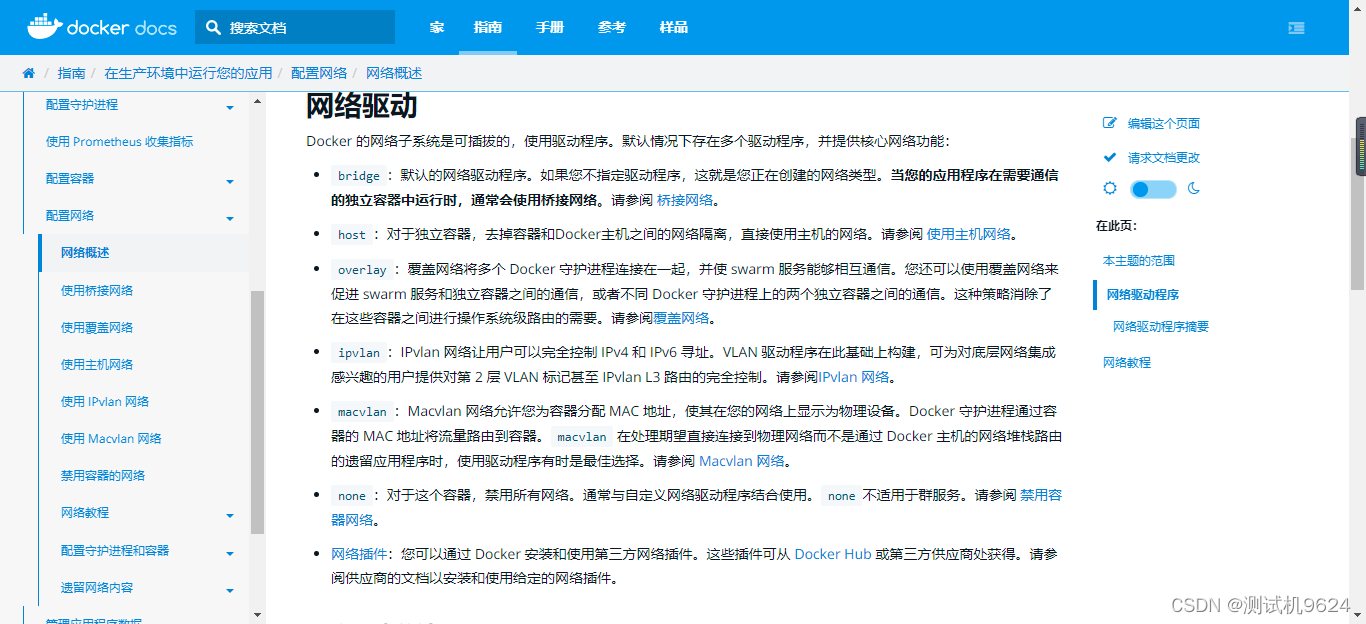Screen dimensions: 1366x624
Task: Click 编辑这个页面 in right panel
Action: [1164, 123]
